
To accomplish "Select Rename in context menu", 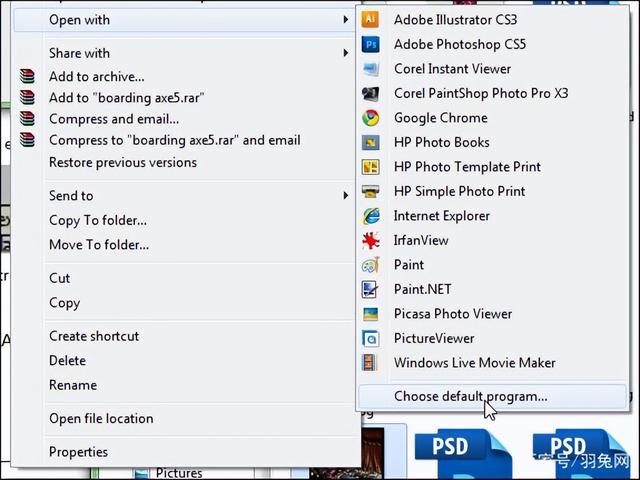I will pos(73,385).
